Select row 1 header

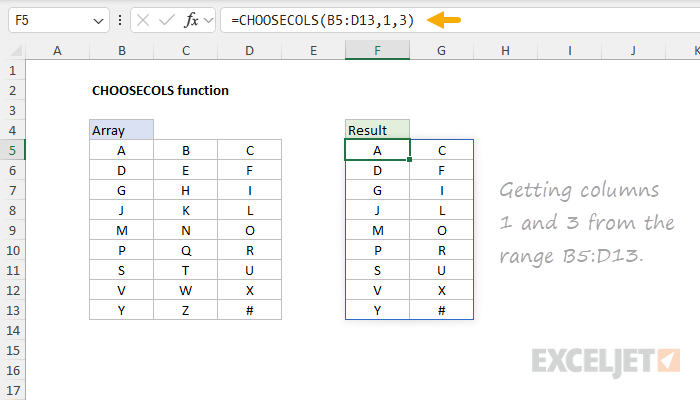click(x=12, y=70)
